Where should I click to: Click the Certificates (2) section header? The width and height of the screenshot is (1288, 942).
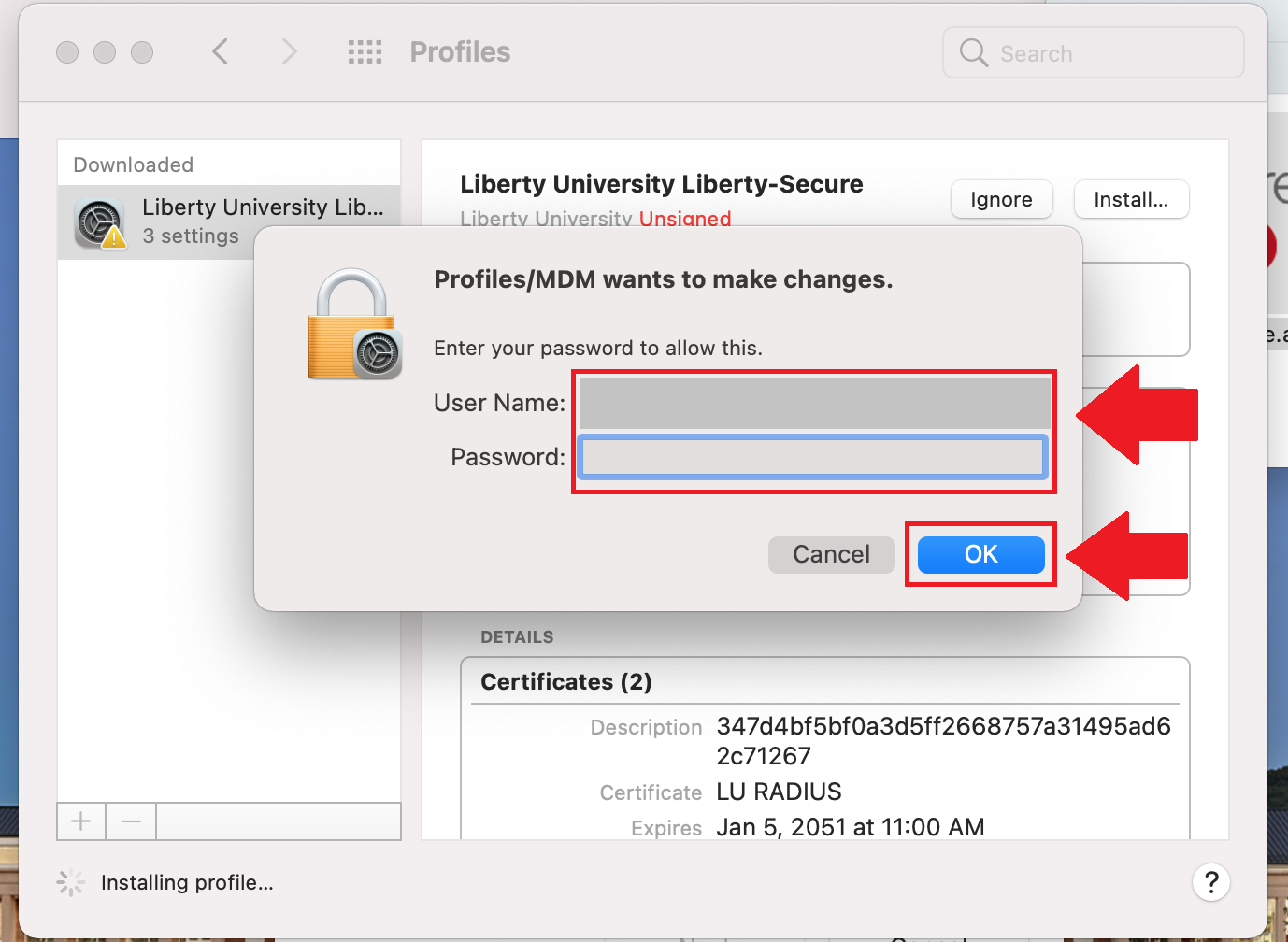566,681
